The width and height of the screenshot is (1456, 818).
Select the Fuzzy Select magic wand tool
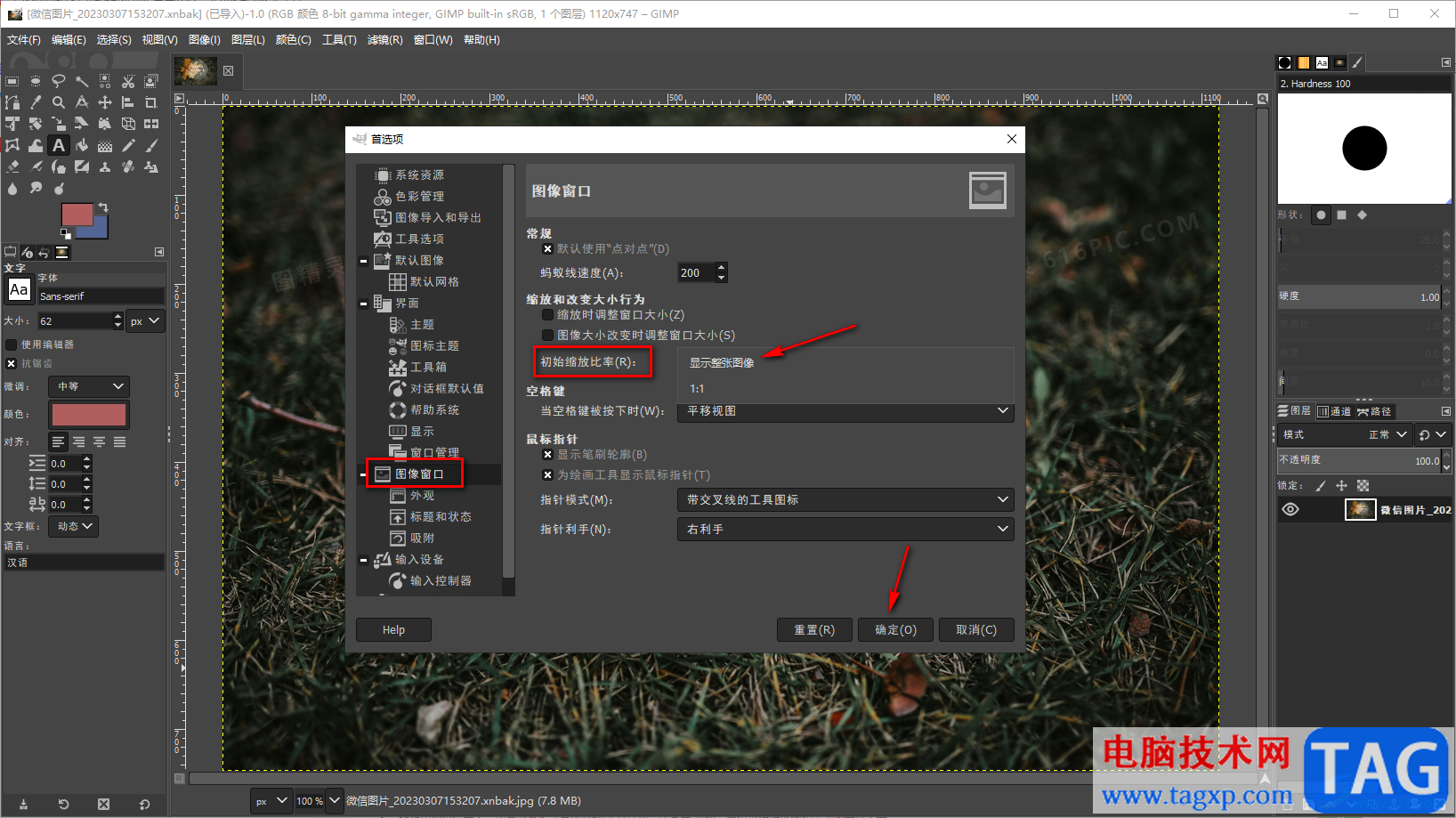pyautogui.click(x=82, y=81)
